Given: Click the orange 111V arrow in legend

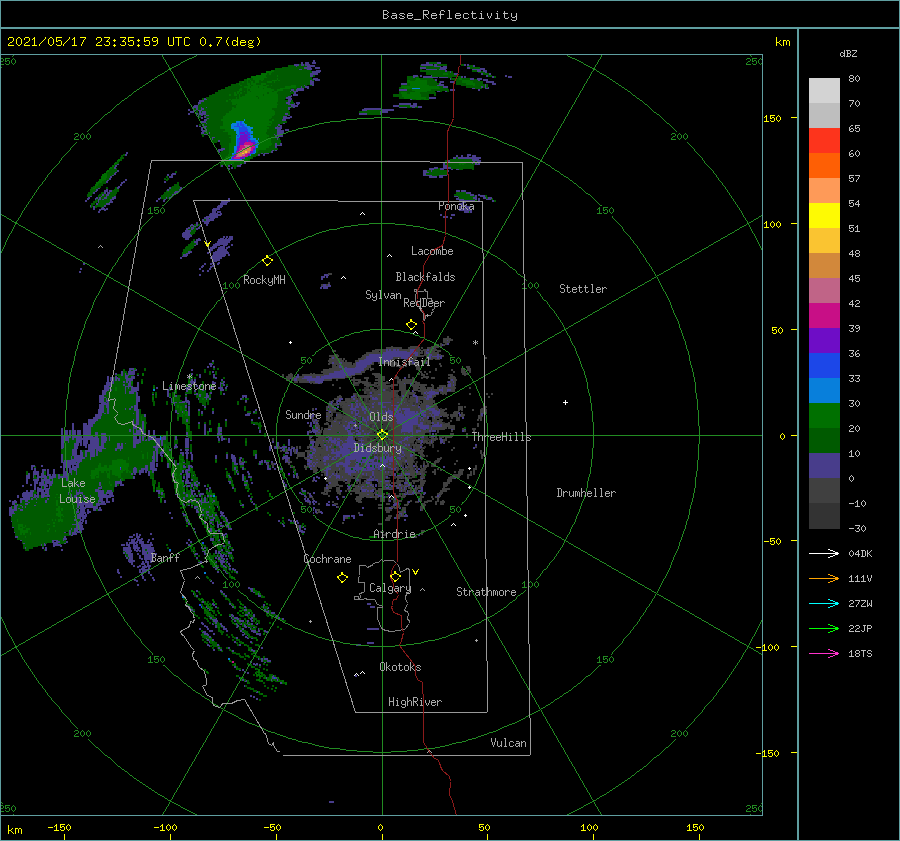Looking at the screenshot, I should (824, 579).
